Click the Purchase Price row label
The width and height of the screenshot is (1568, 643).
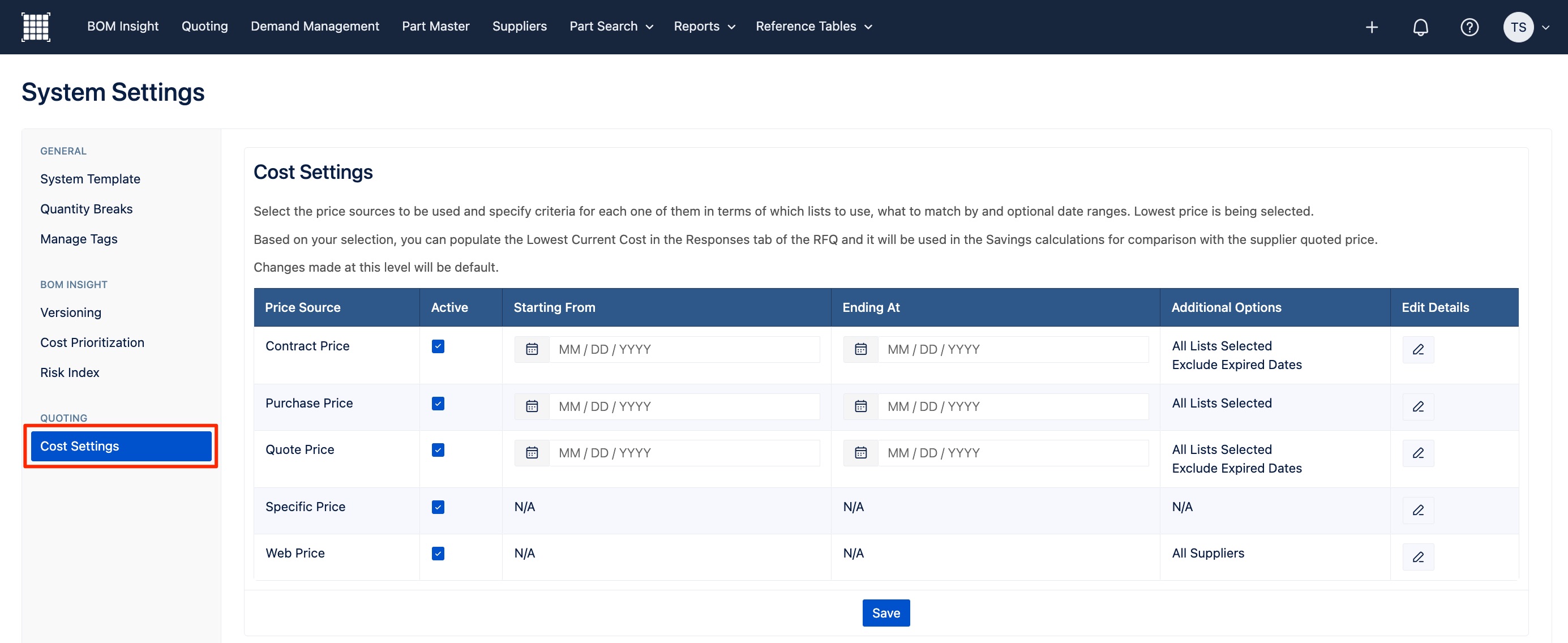[309, 403]
